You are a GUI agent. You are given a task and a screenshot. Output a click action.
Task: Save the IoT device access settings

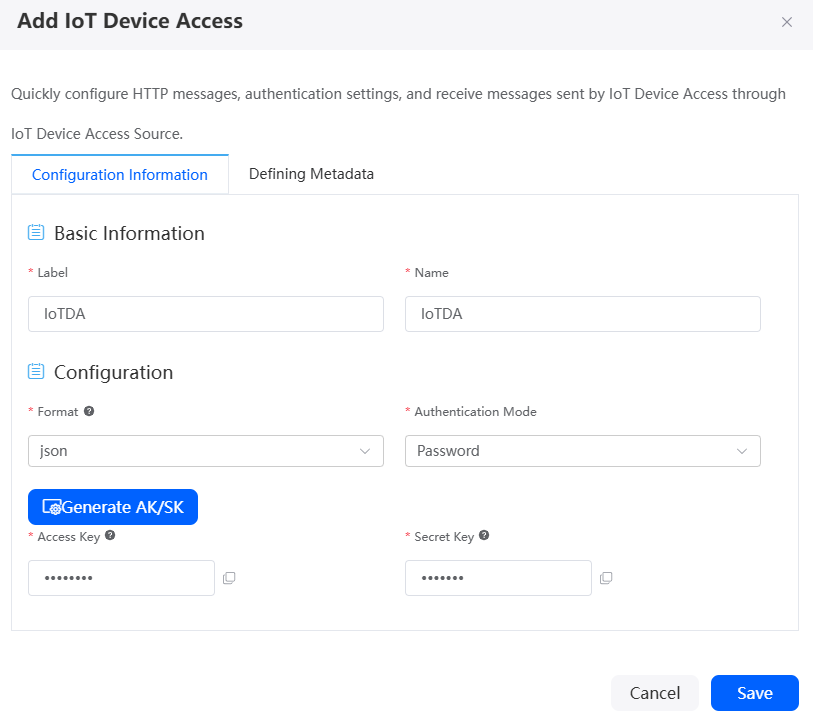(x=754, y=693)
